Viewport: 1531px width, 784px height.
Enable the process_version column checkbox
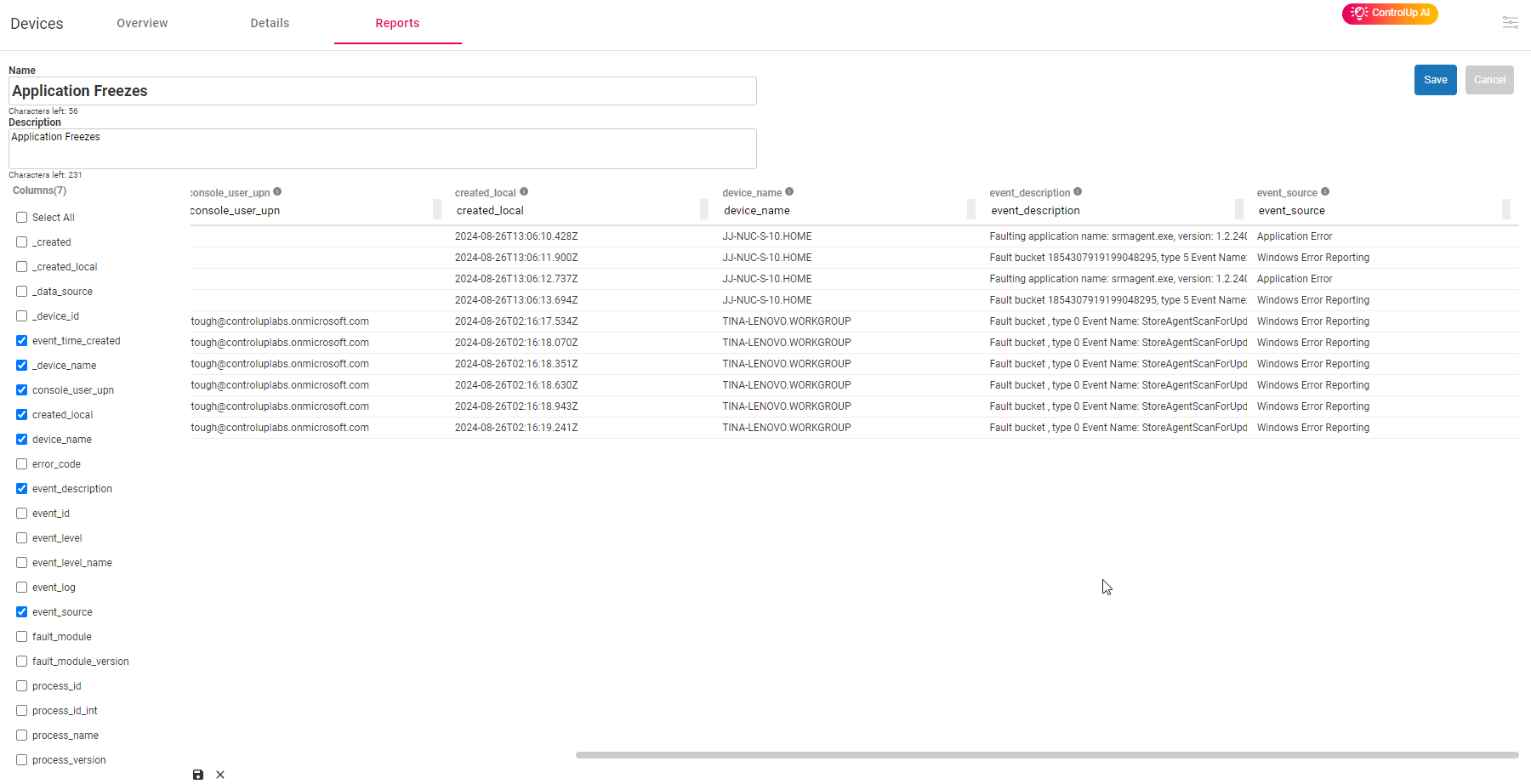point(22,760)
